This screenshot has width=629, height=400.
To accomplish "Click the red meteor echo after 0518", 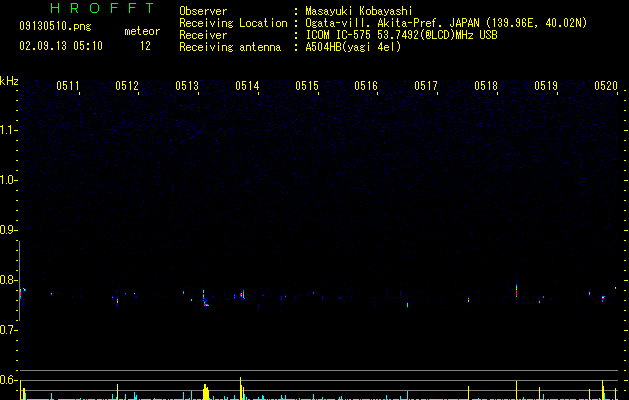I will tap(516, 290).
